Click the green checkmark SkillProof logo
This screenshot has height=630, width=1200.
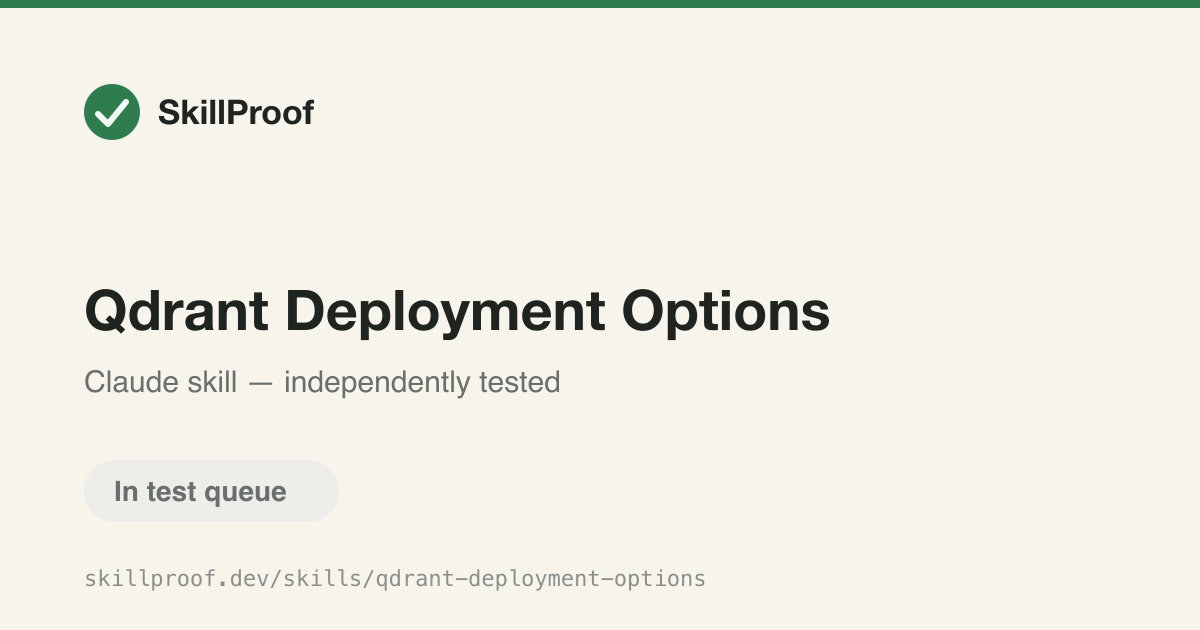(112, 112)
